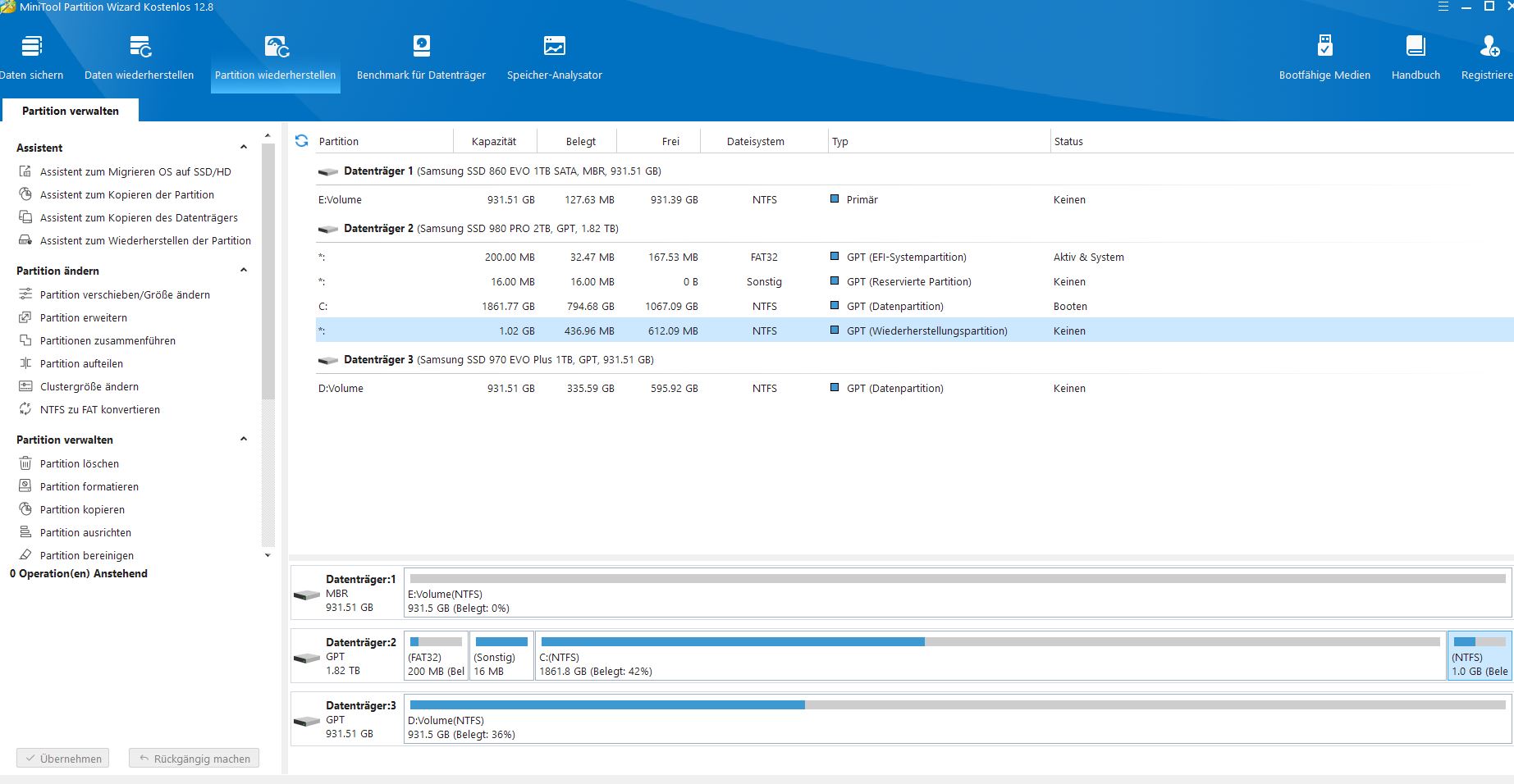
Task: Select the GPT (Reservierte Partition) row
Action: [x=914, y=281]
